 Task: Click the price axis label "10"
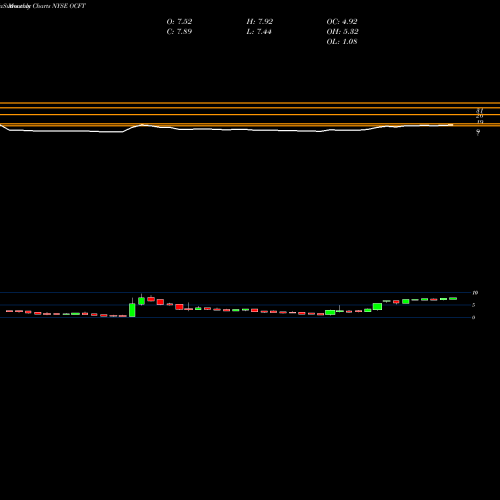pyautogui.click(x=475, y=293)
